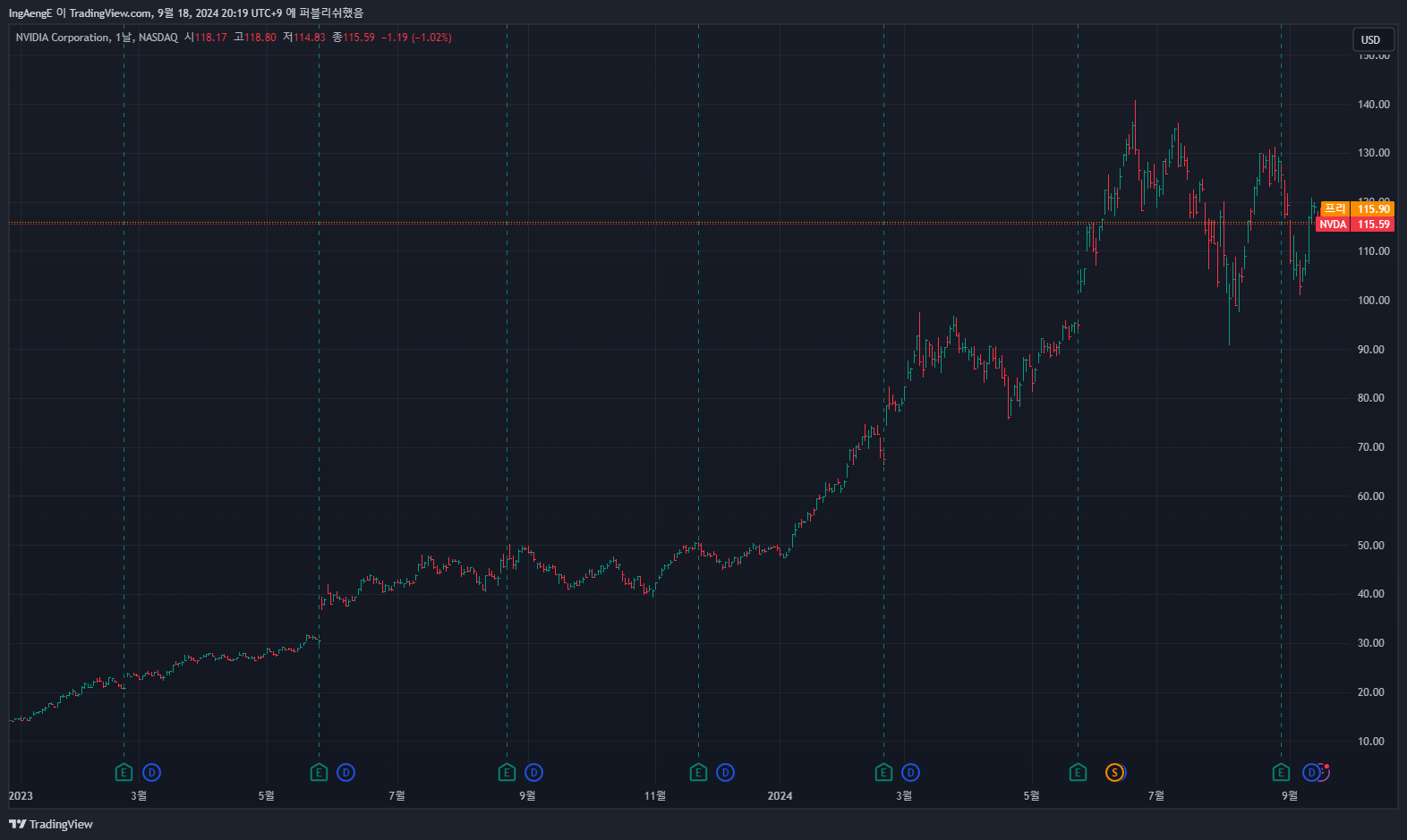Open the earnings marker from late August 2024
This screenshot has height=840, width=1407.
click(x=1281, y=773)
